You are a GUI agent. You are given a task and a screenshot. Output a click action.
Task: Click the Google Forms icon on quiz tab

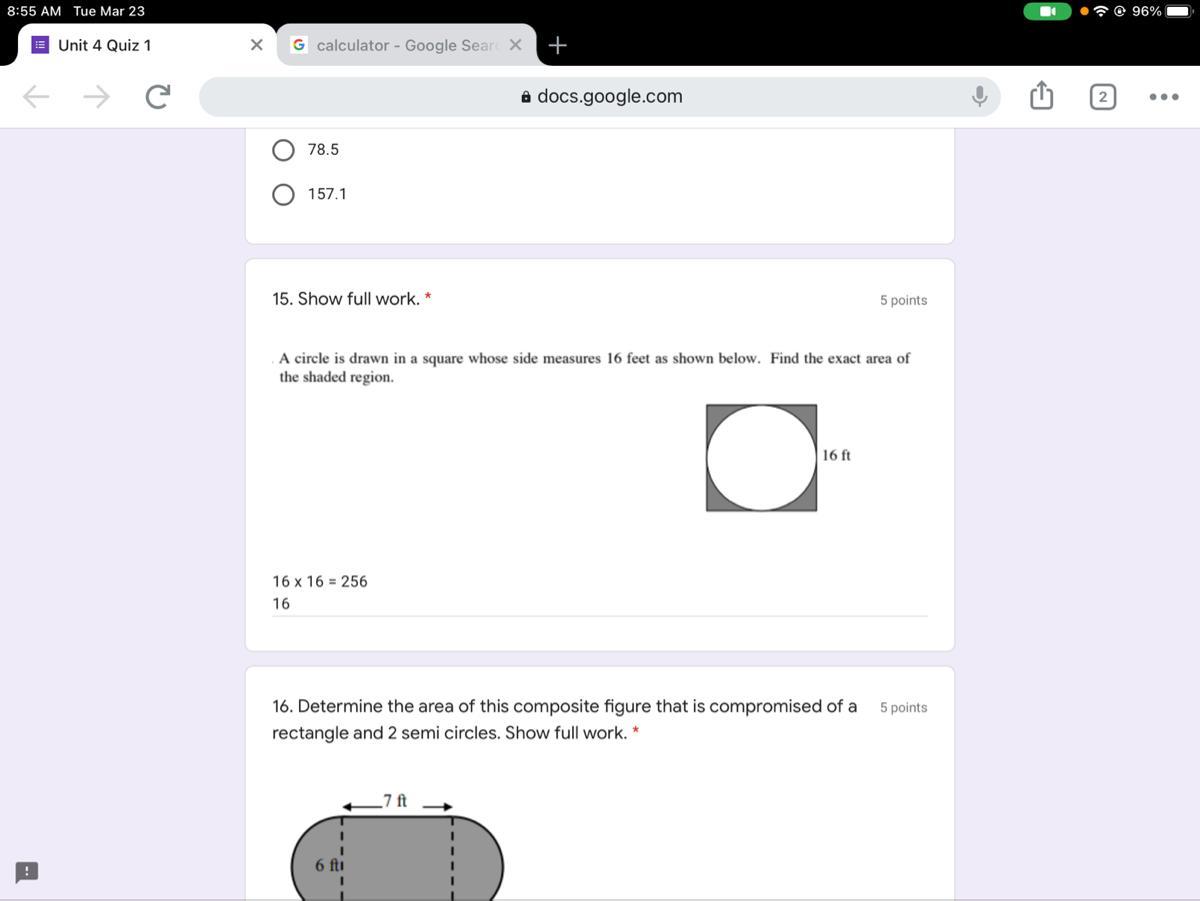click(x=40, y=45)
